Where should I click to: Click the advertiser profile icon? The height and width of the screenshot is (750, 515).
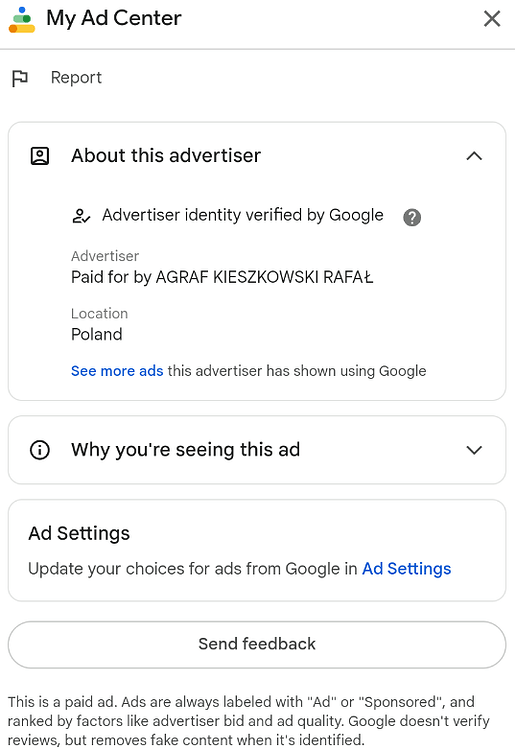tap(40, 156)
